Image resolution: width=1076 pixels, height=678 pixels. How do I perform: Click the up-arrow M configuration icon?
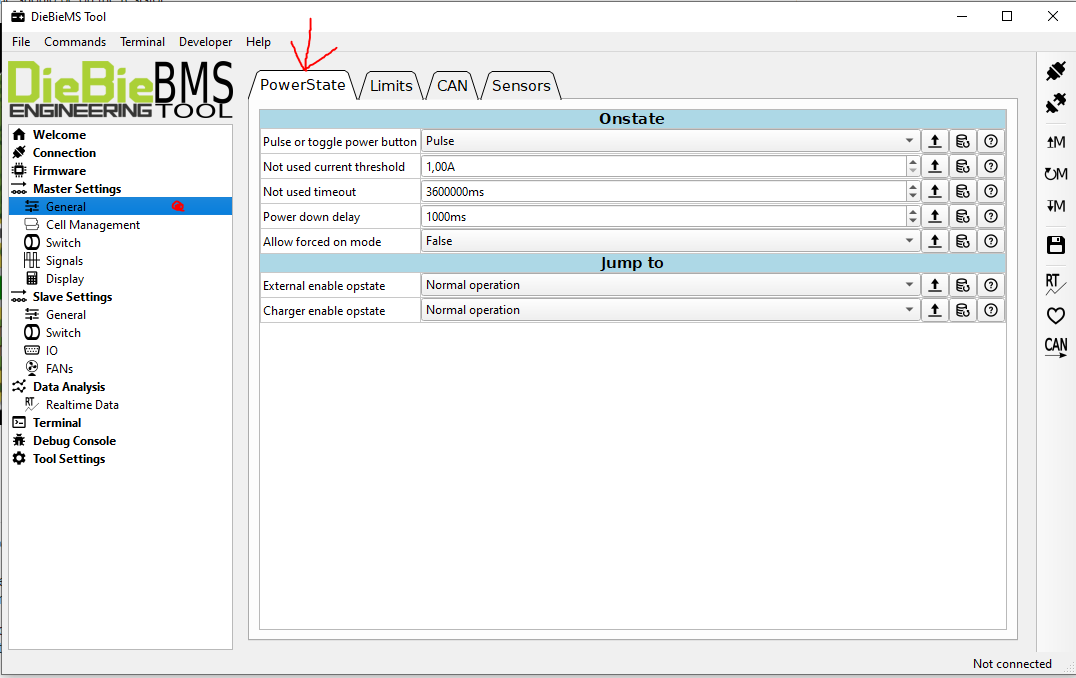[x=1055, y=142]
